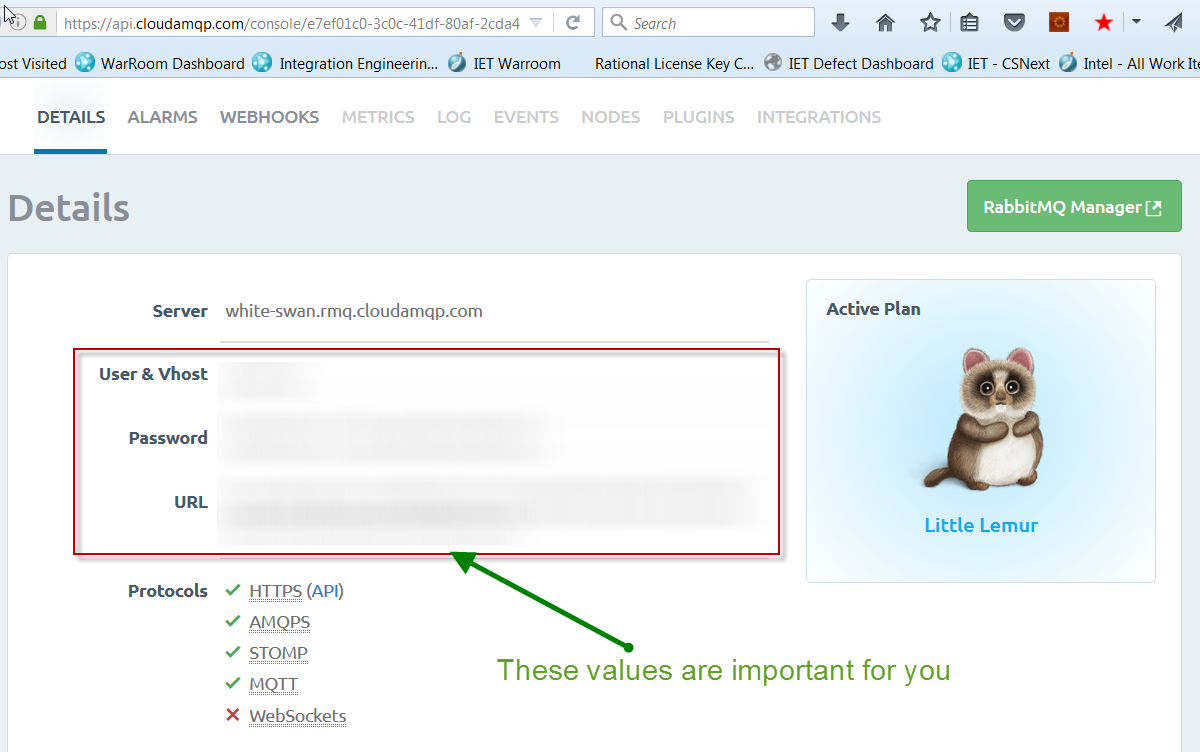Click the WebSockets protocol entry

298,715
